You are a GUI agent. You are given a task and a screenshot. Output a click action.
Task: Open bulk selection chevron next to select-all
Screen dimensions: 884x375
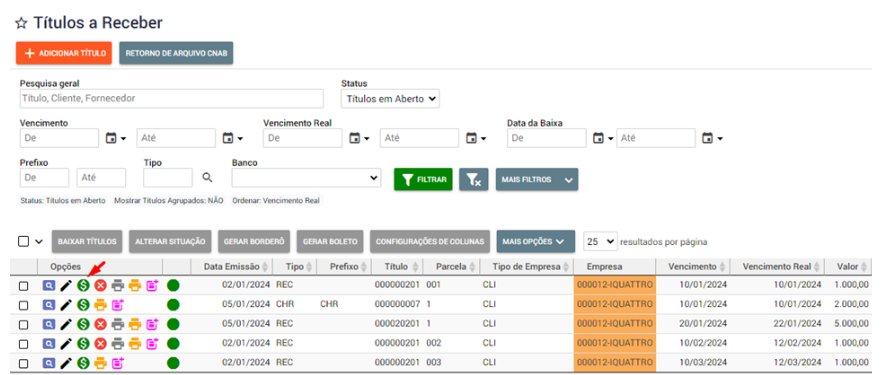(39, 241)
